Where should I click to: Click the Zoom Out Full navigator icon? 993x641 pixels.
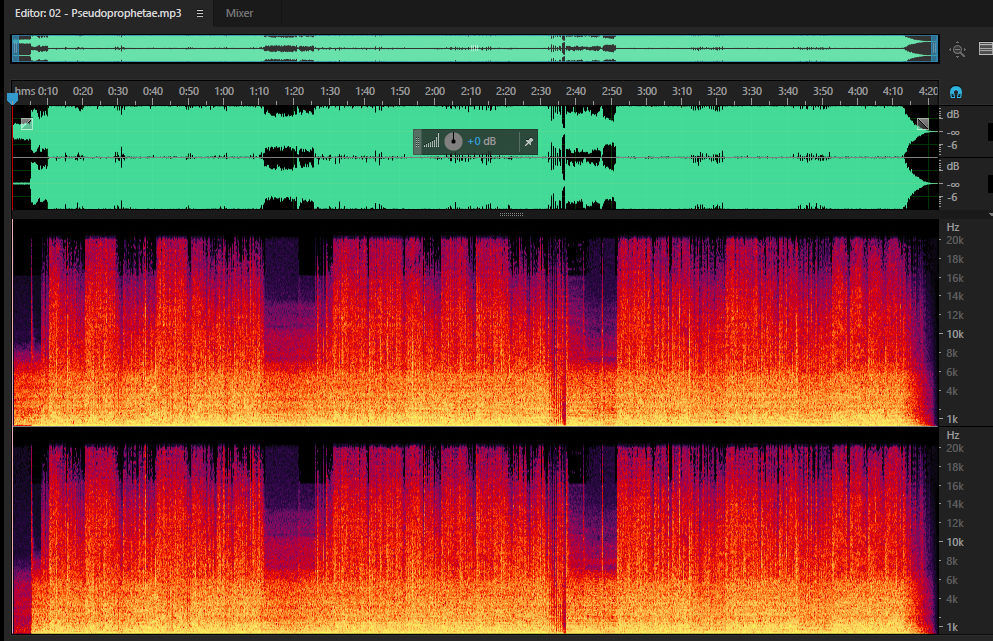point(958,49)
